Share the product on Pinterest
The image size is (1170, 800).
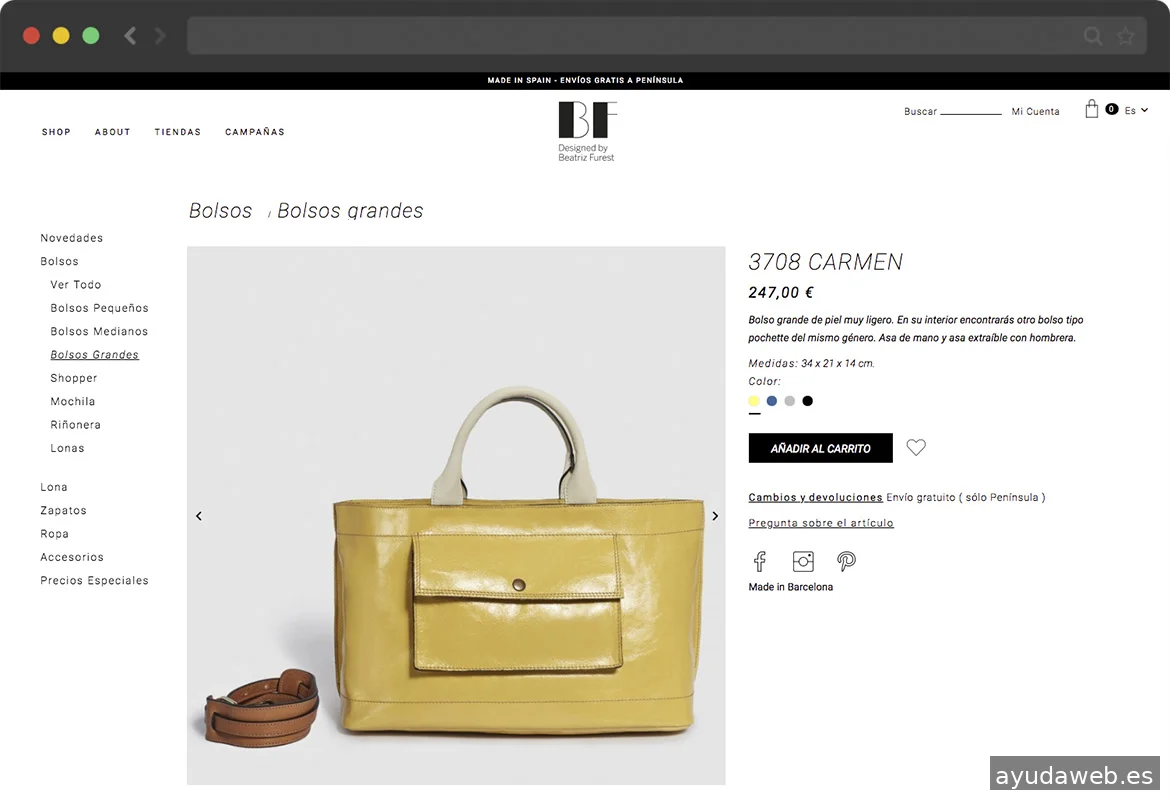pos(846,561)
